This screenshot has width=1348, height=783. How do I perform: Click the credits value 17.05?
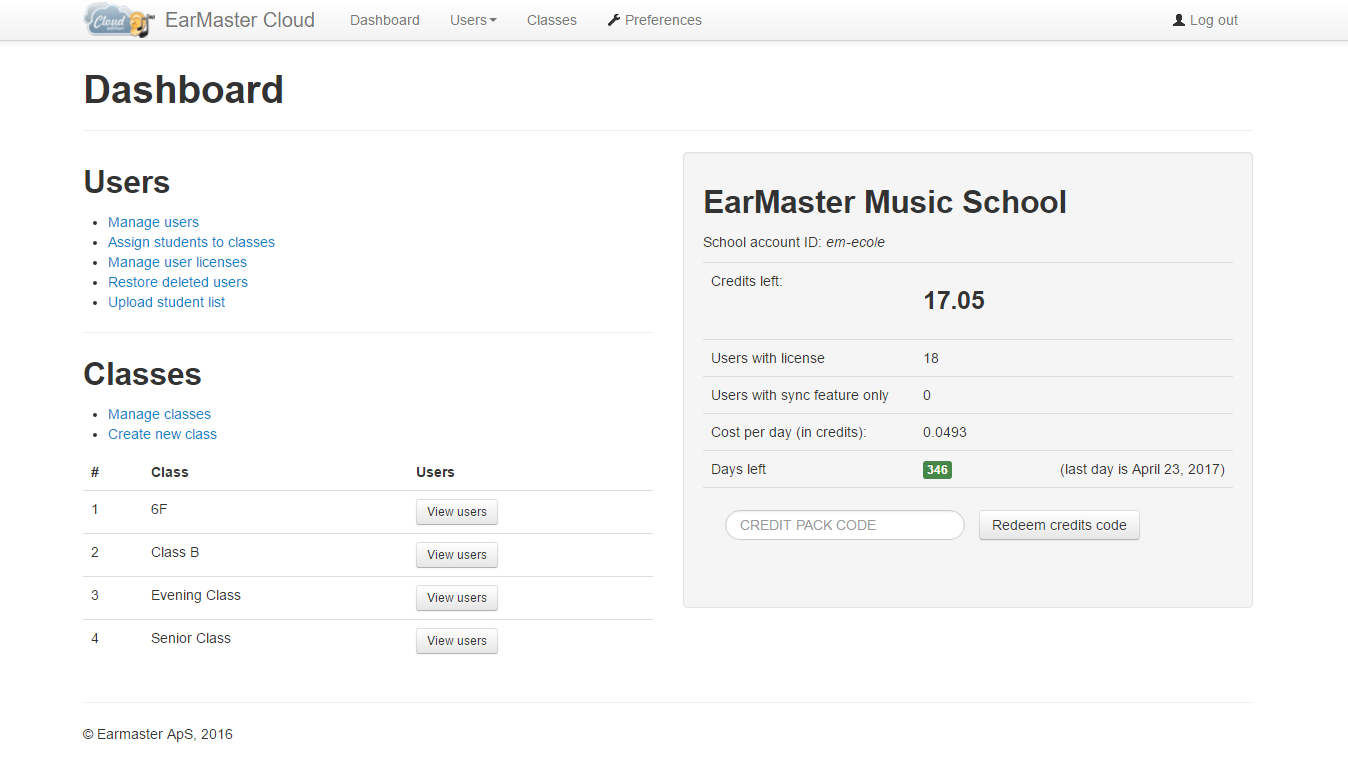(x=954, y=301)
